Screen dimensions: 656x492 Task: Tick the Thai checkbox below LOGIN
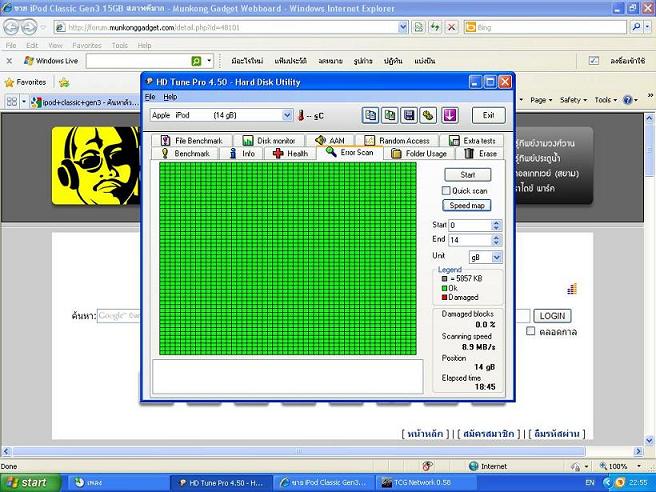coord(531,332)
